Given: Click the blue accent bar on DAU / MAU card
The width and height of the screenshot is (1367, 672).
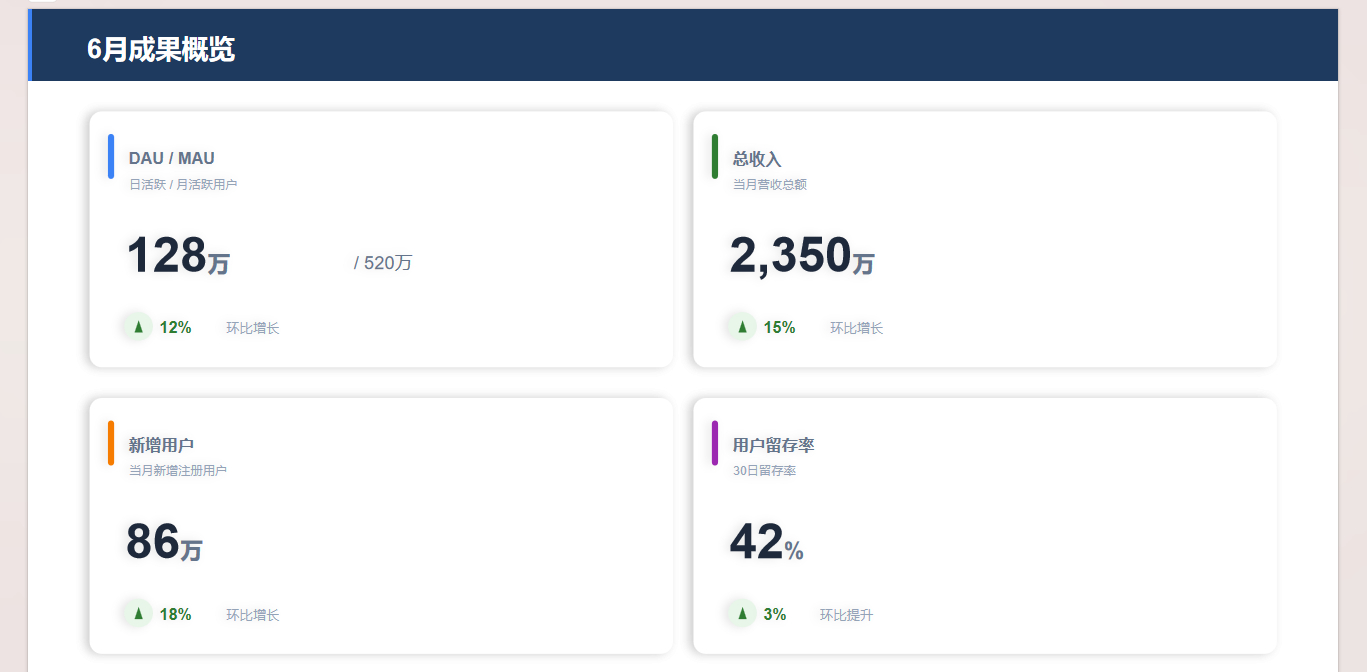Looking at the screenshot, I should (x=111, y=156).
